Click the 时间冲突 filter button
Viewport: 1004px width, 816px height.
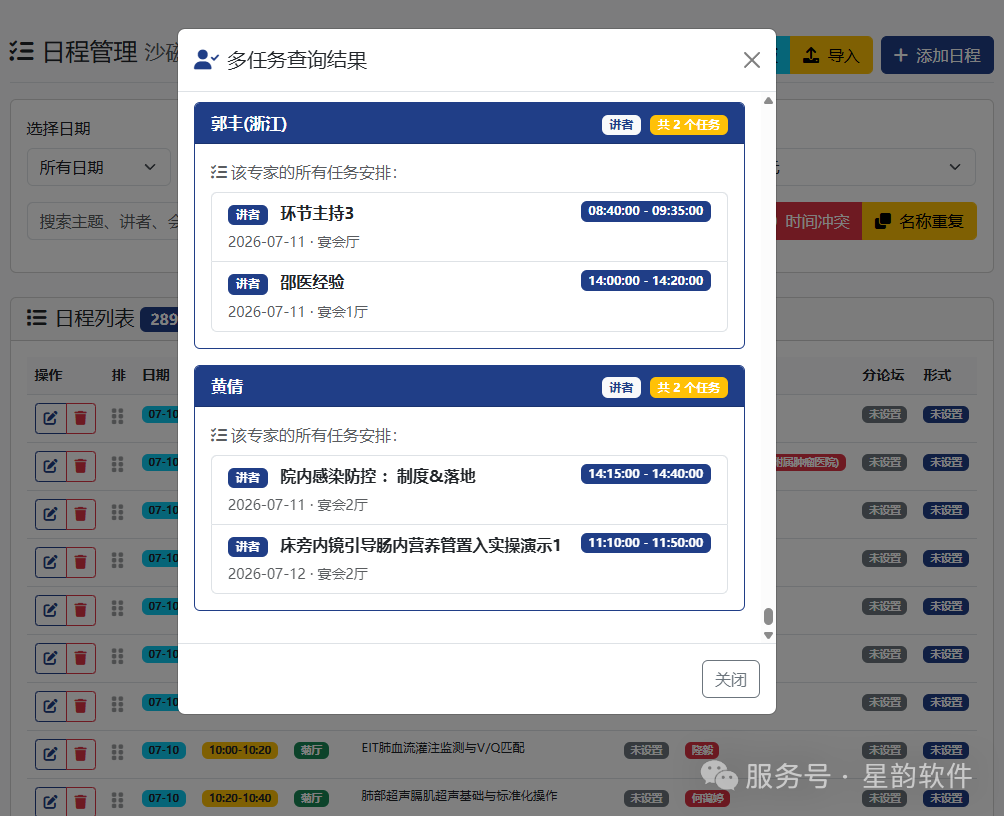click(x=818, y=222)
